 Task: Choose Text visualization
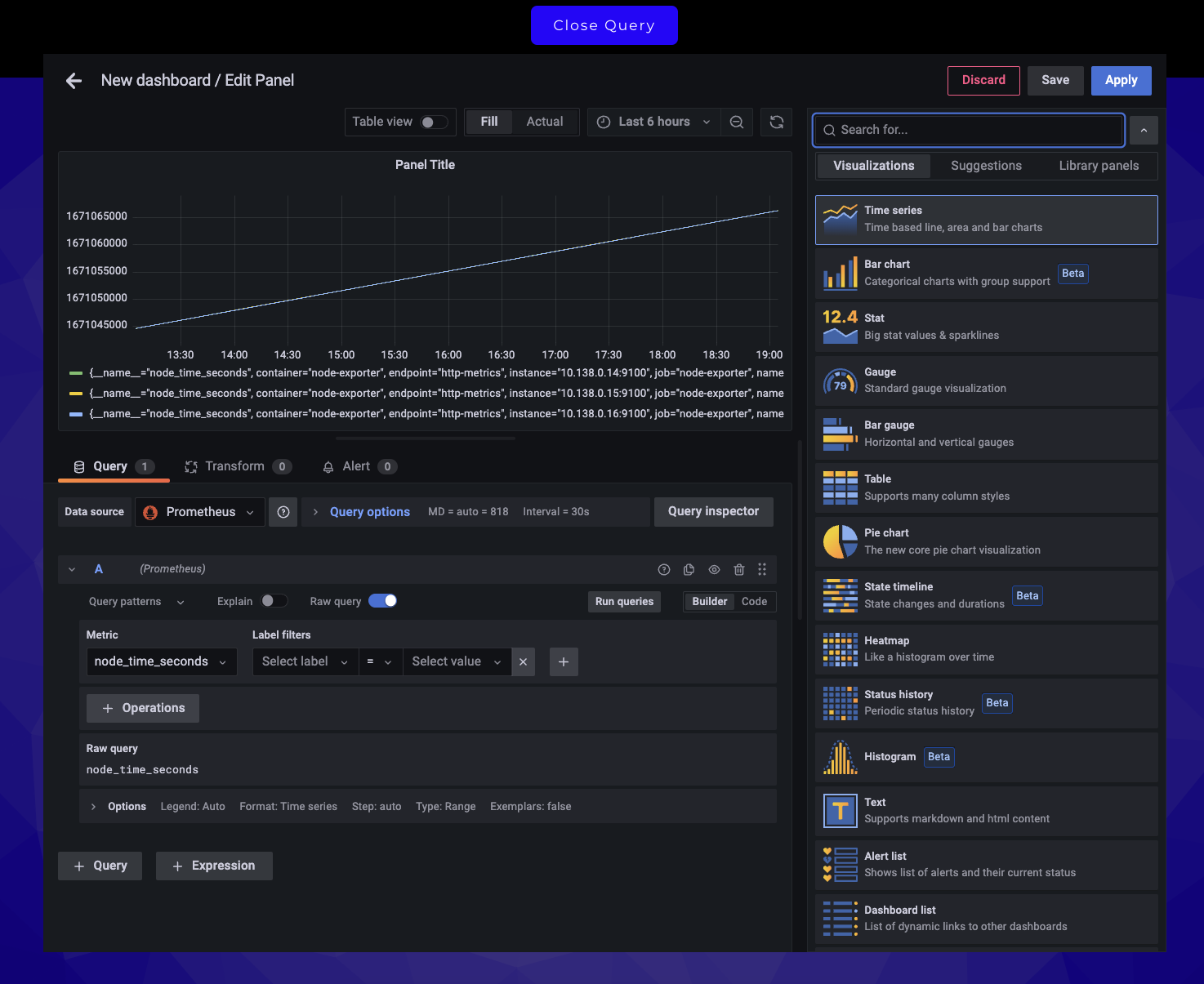click(x=987, y=812)
